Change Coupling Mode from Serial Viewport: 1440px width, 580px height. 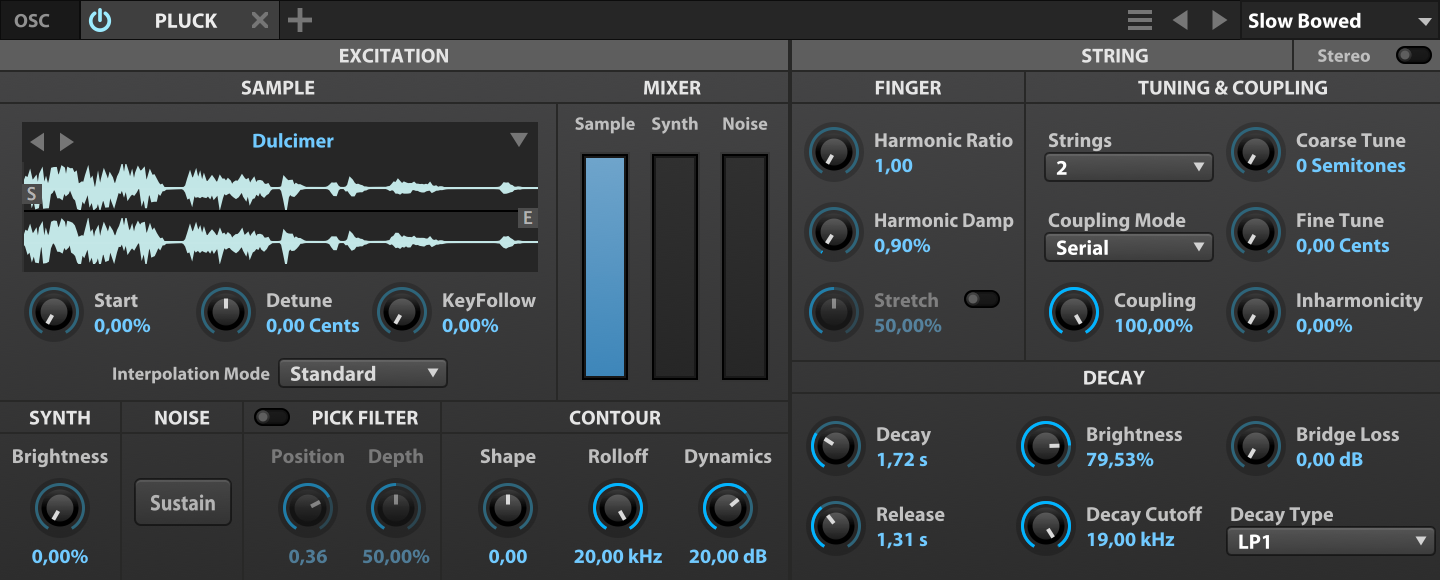click(1128, 247)
